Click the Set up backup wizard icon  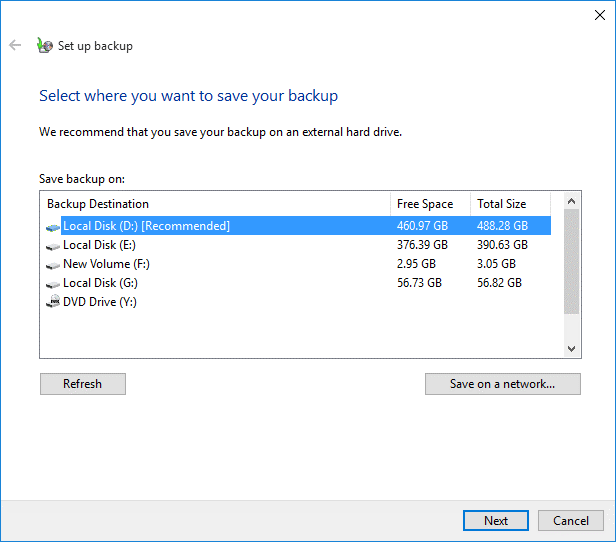click(x=44, y=45)
